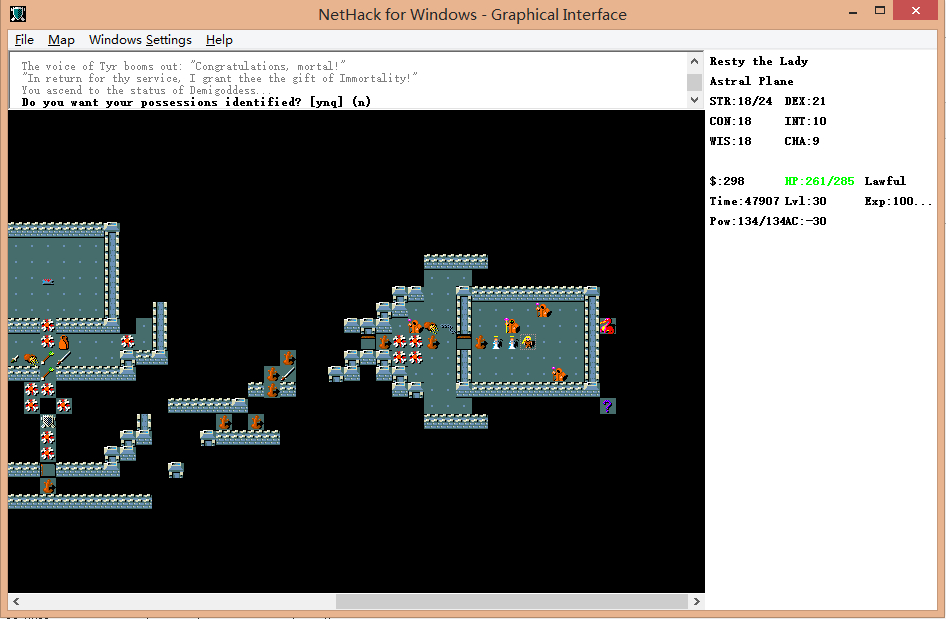Screen dimensions: 946x619
Task: Click the hooded priest with yellow staff
Action: pyautogui.click(x=512, y=326)
